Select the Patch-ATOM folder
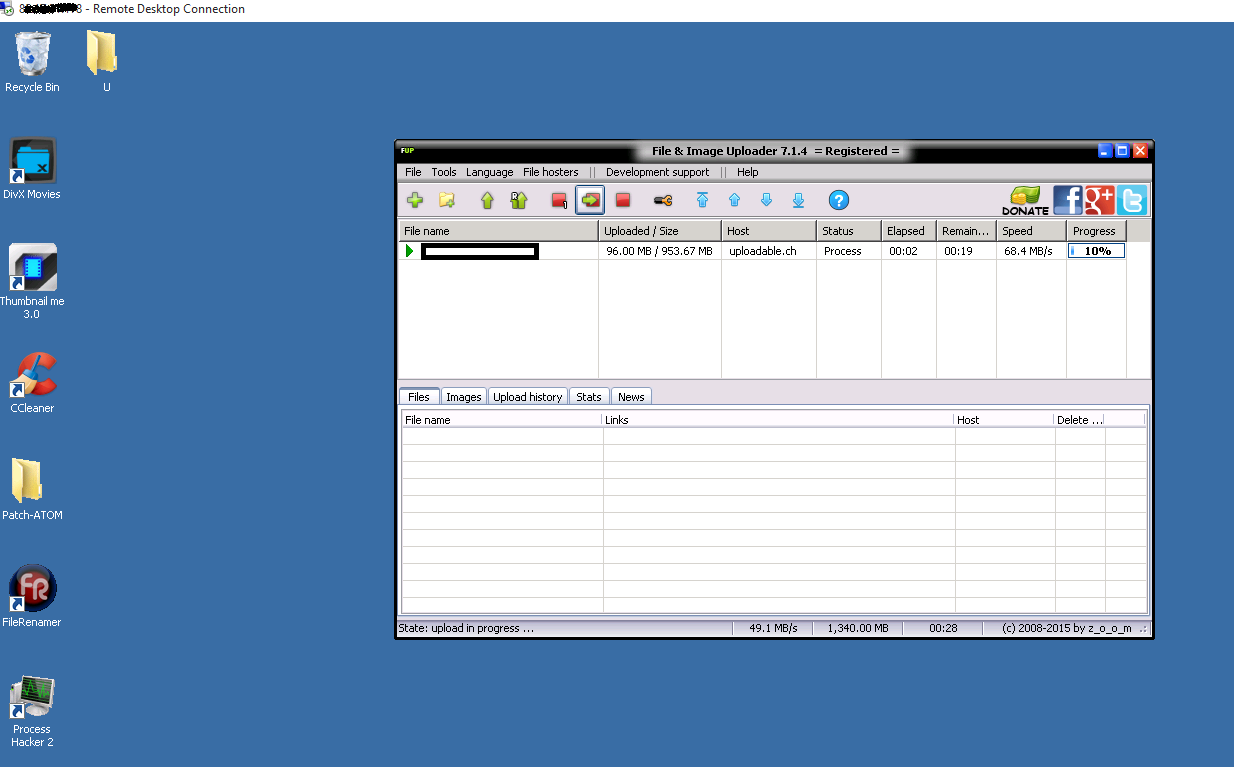This screenshot has height=767, width=1234. point(32,490)
